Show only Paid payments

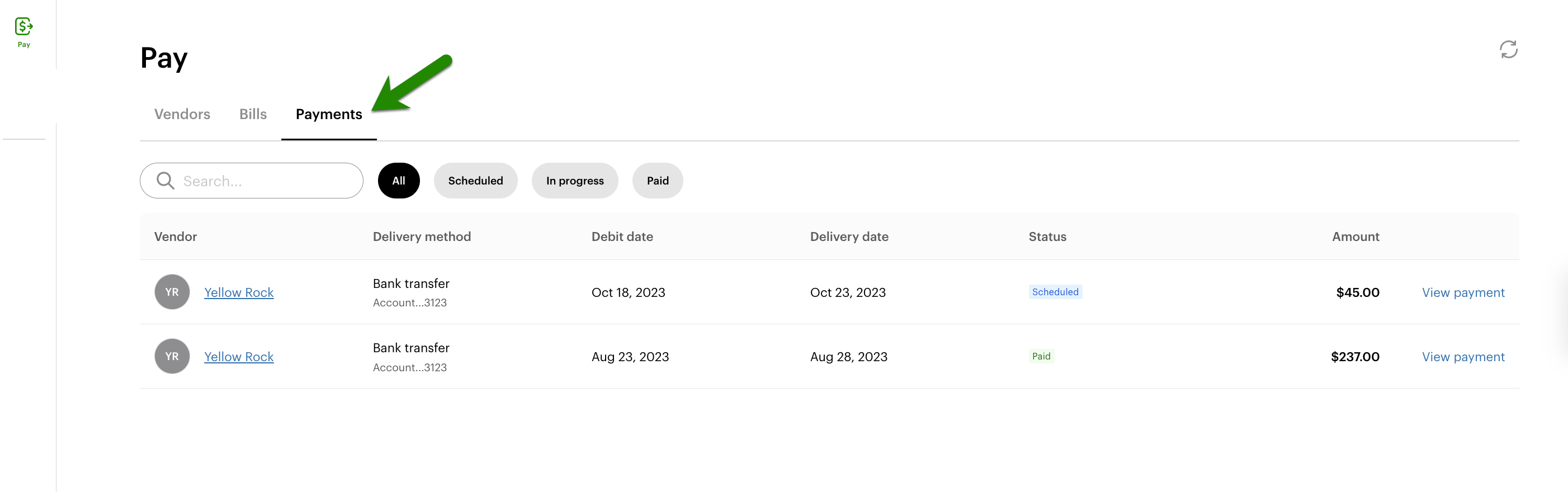658,181
